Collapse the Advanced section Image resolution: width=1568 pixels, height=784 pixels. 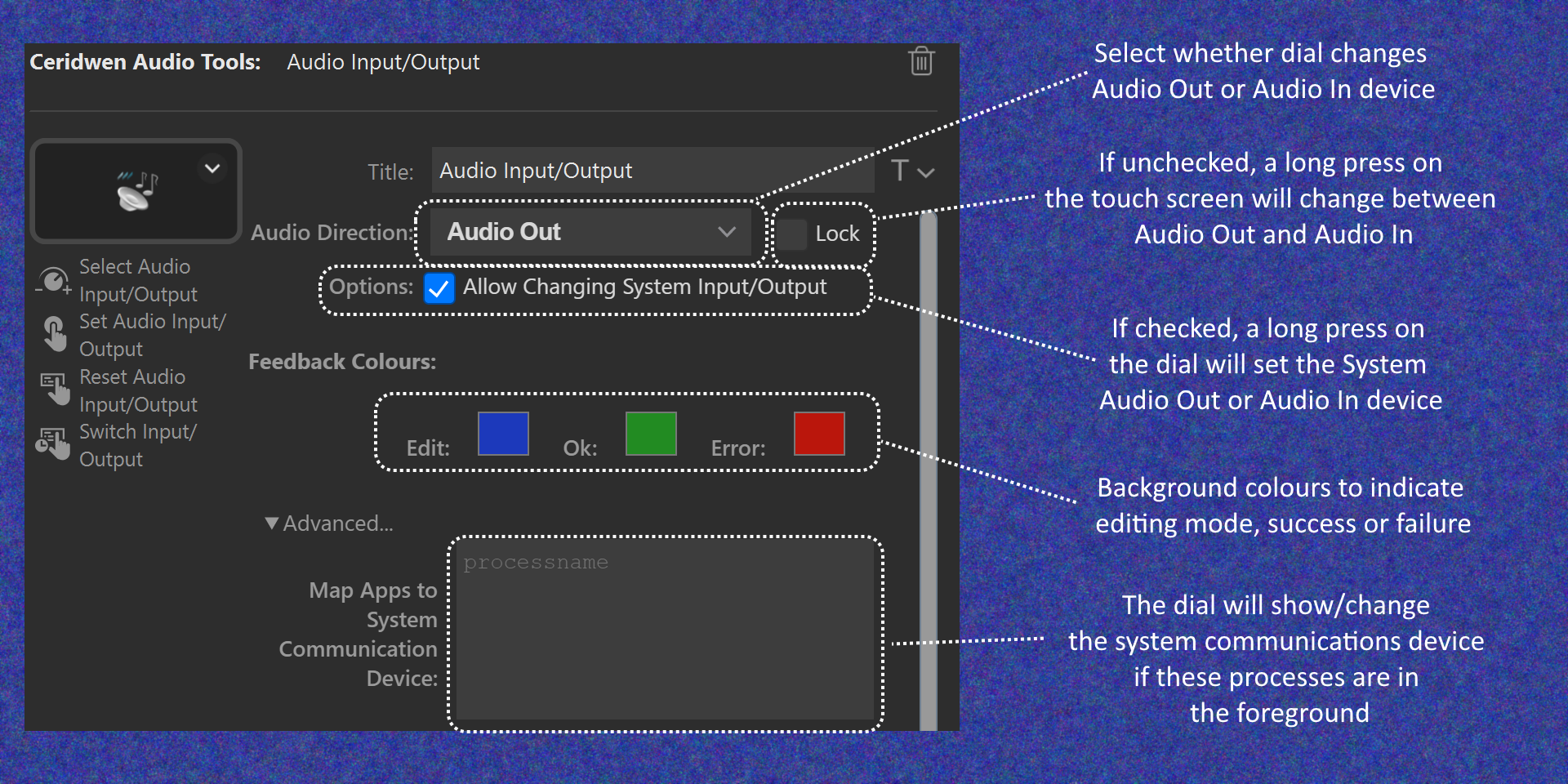point(272,523)
